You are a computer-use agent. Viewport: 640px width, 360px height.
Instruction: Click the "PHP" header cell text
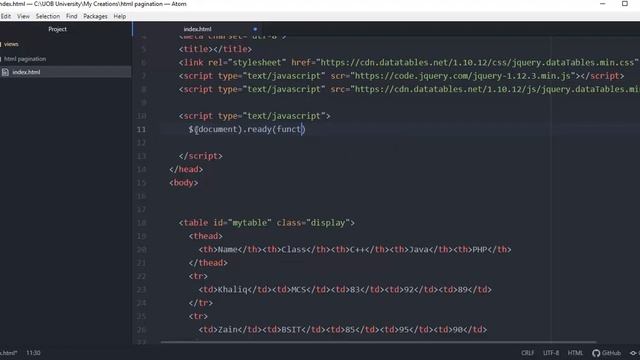pos(480,249)
